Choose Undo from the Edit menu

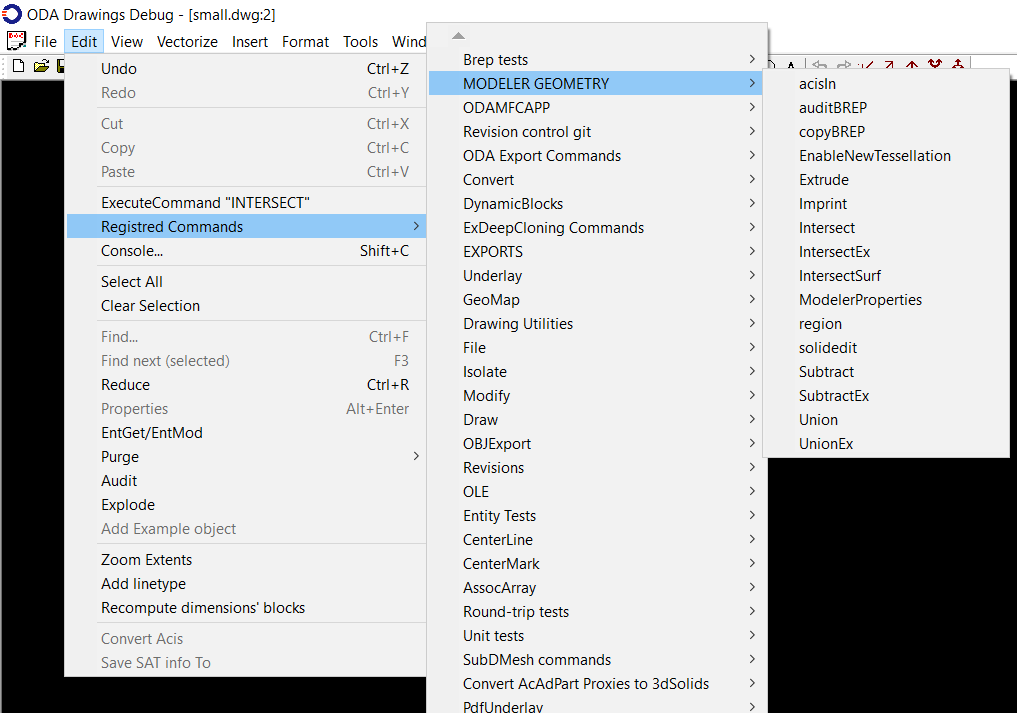click(x=246, y=69)
